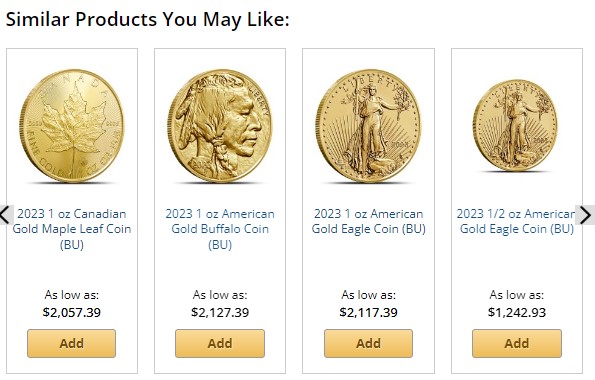
Task: Click the $1,242.93 price text
Action: [516, 312]
